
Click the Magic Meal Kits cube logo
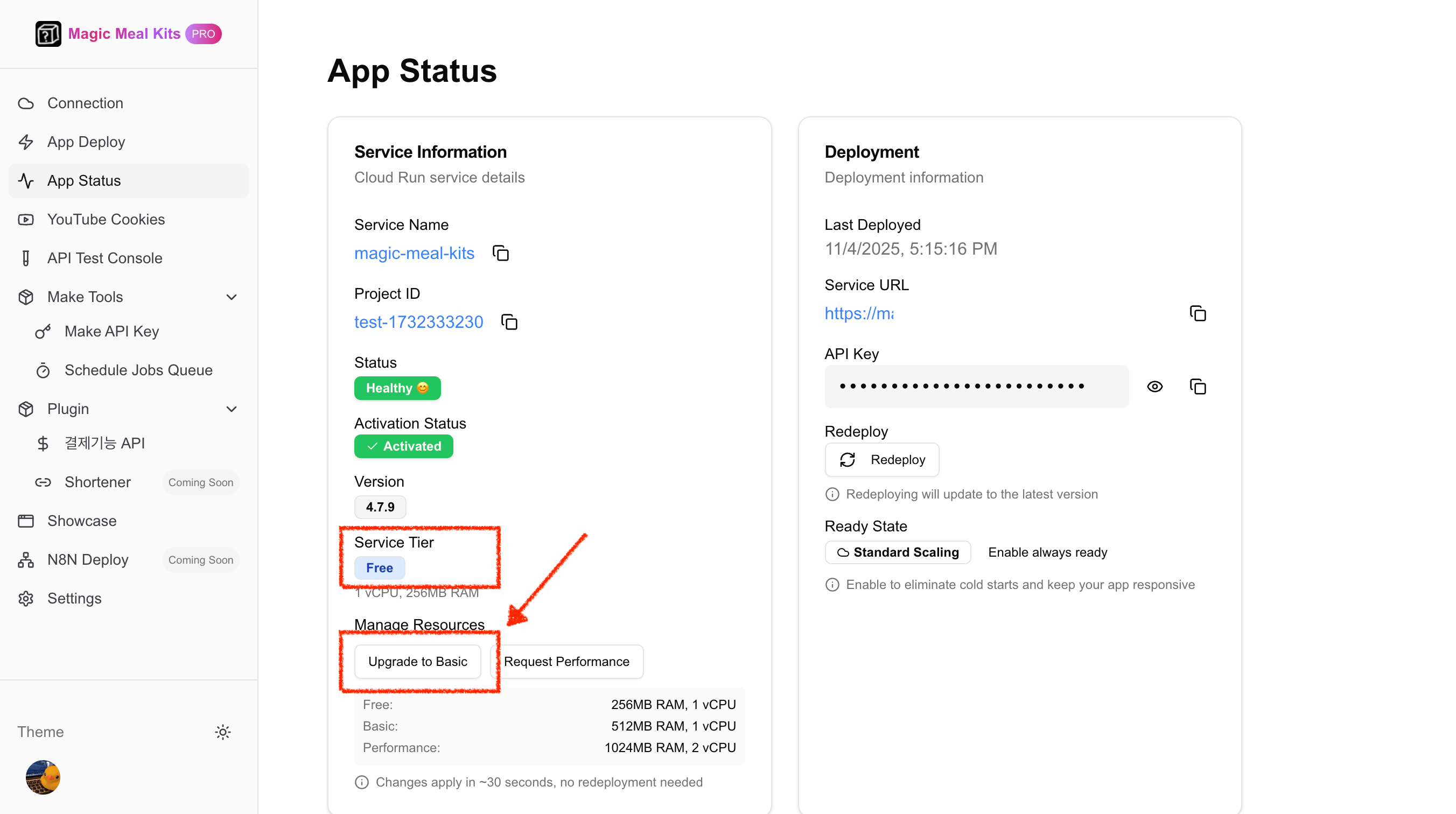[x=48, y=34]
